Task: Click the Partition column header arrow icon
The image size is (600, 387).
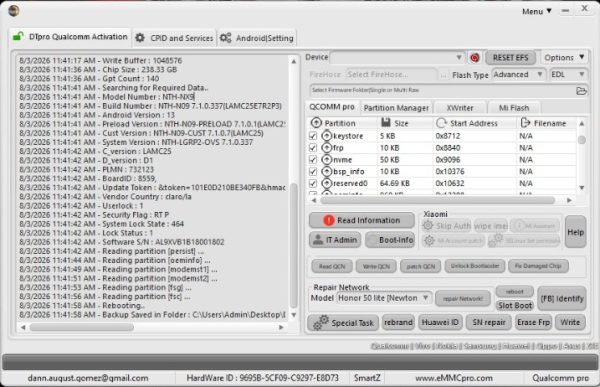Action: [316, 123]
